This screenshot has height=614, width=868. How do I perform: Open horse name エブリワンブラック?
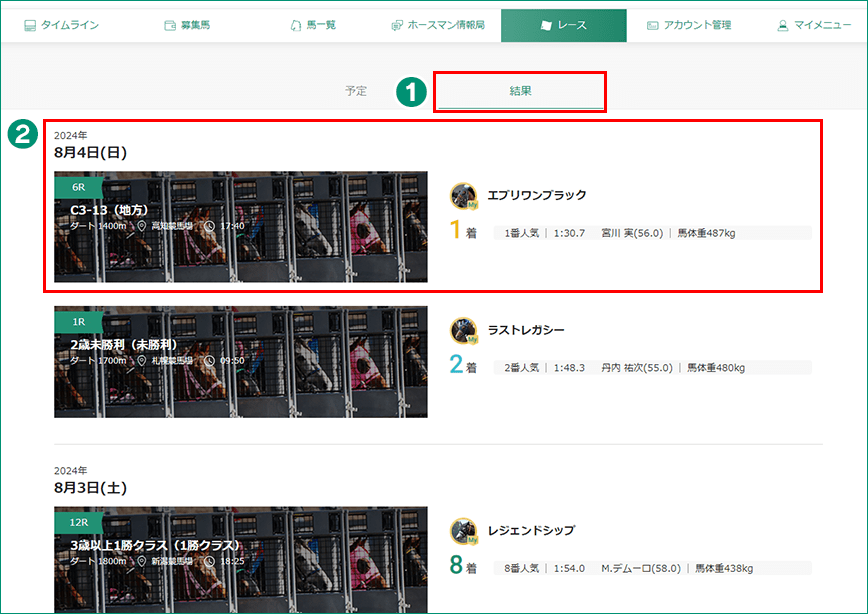click(x=536, y=195)
